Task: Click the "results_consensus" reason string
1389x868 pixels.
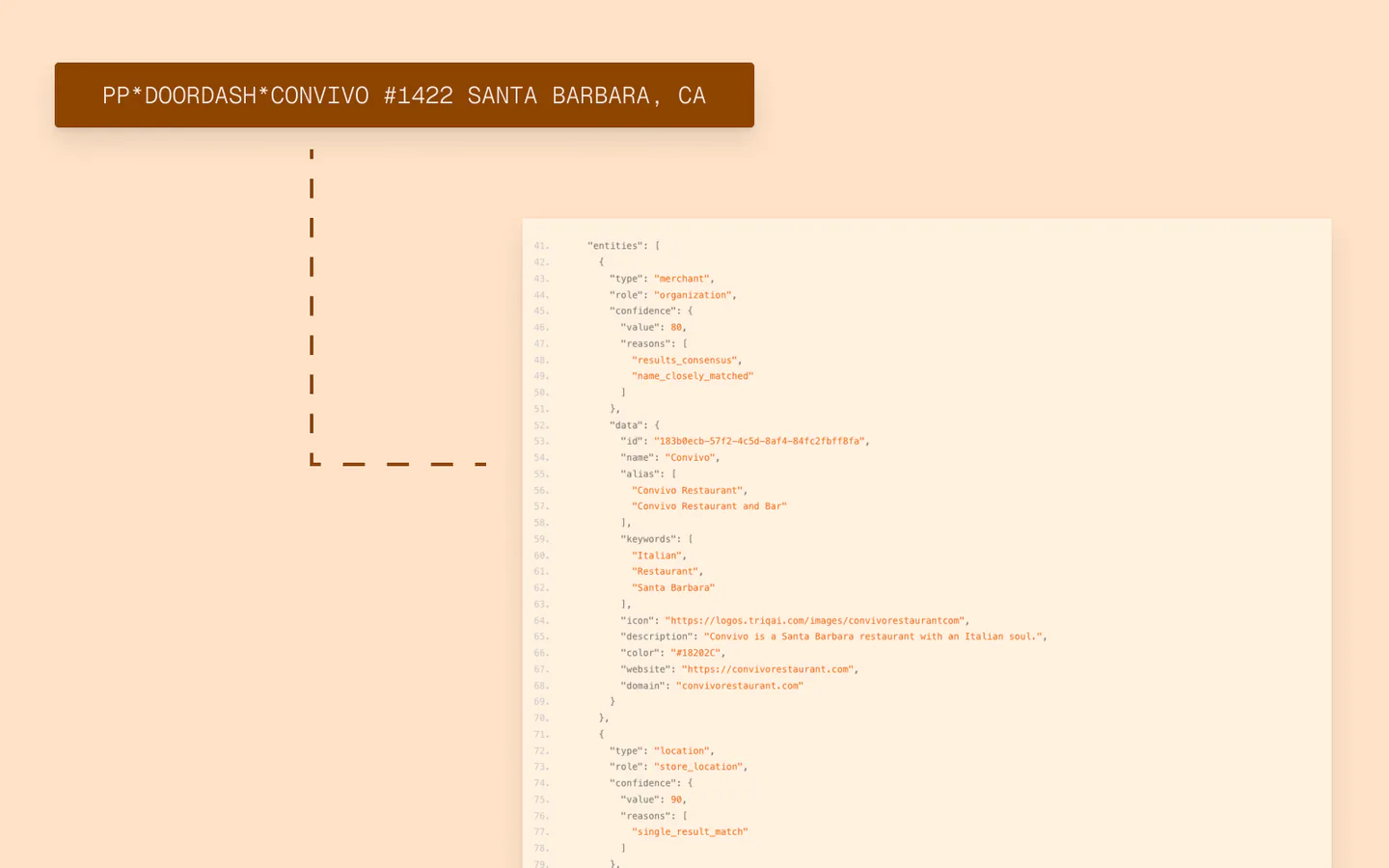Action: pyautogui.click(x=685, y=361)
